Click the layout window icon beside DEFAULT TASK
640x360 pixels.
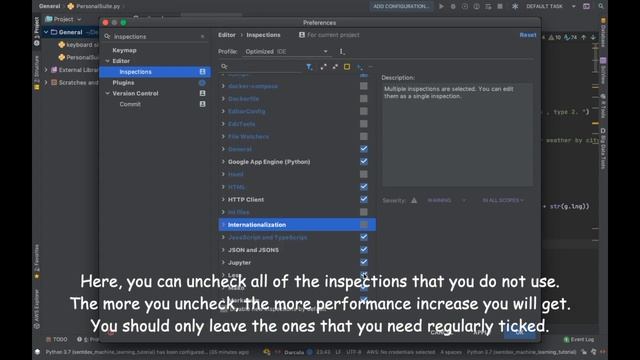click(x=587, y=6)
